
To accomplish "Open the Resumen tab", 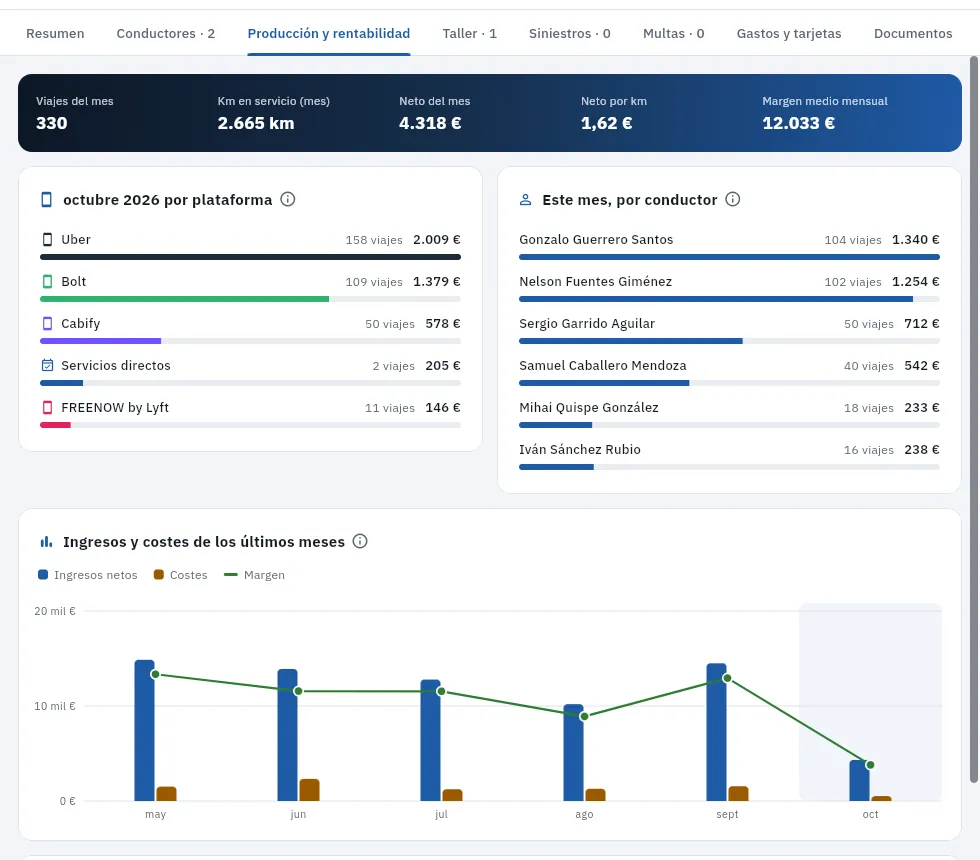I will pos(55,33).
